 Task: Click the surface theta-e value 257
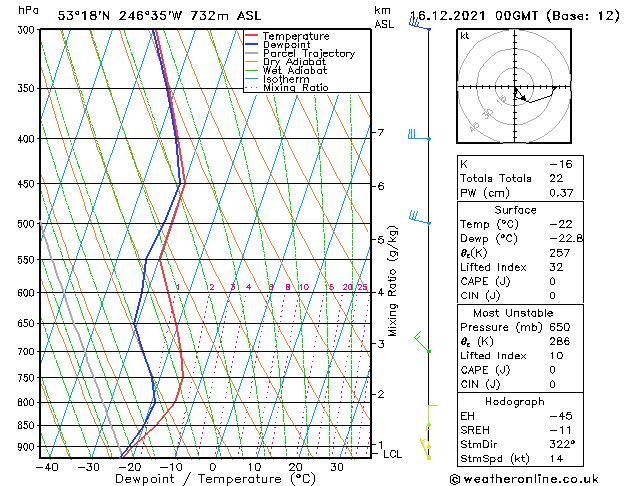point(560,253)
